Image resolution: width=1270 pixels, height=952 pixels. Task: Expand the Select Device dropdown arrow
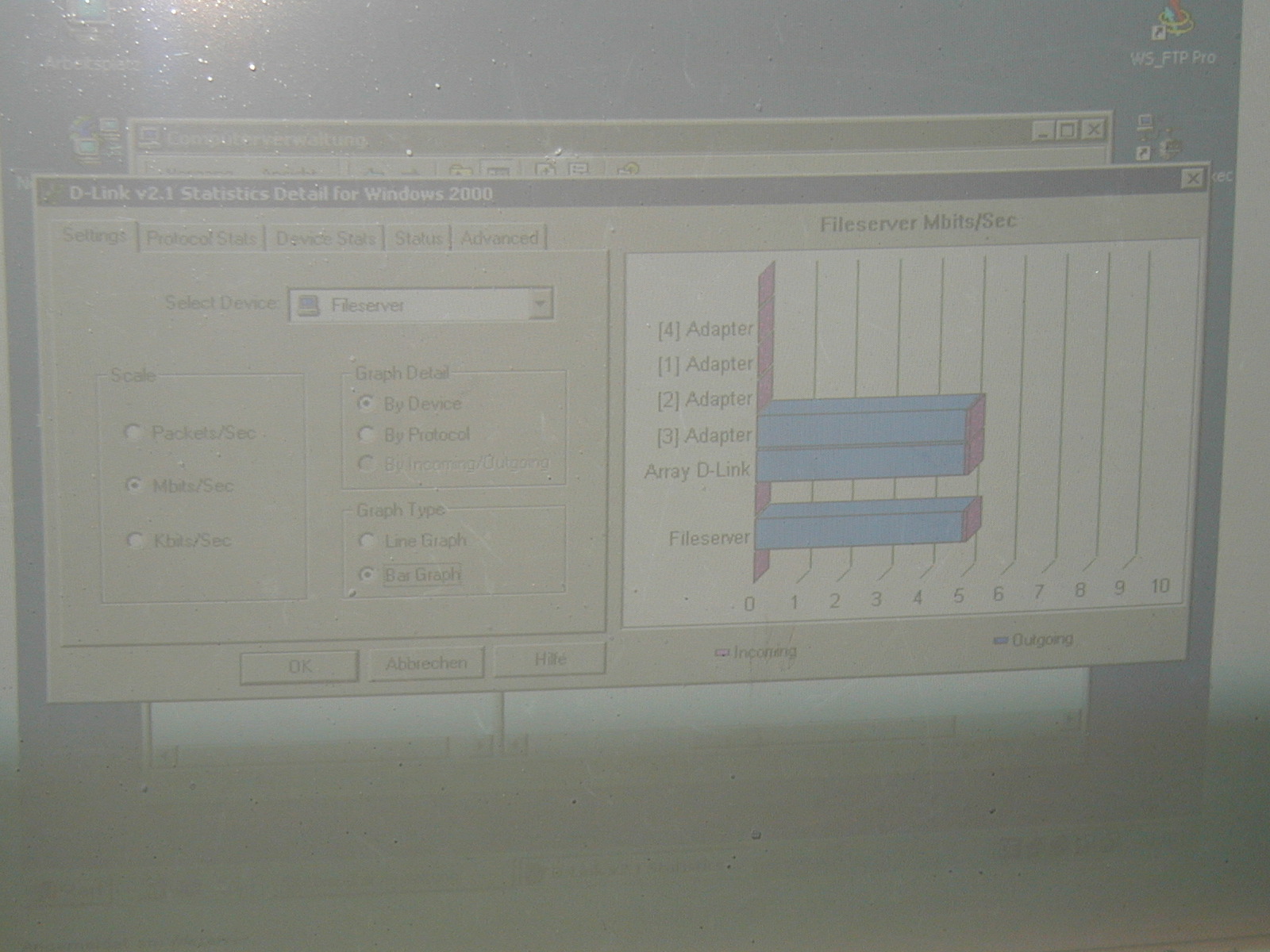[x=541, y=303]
